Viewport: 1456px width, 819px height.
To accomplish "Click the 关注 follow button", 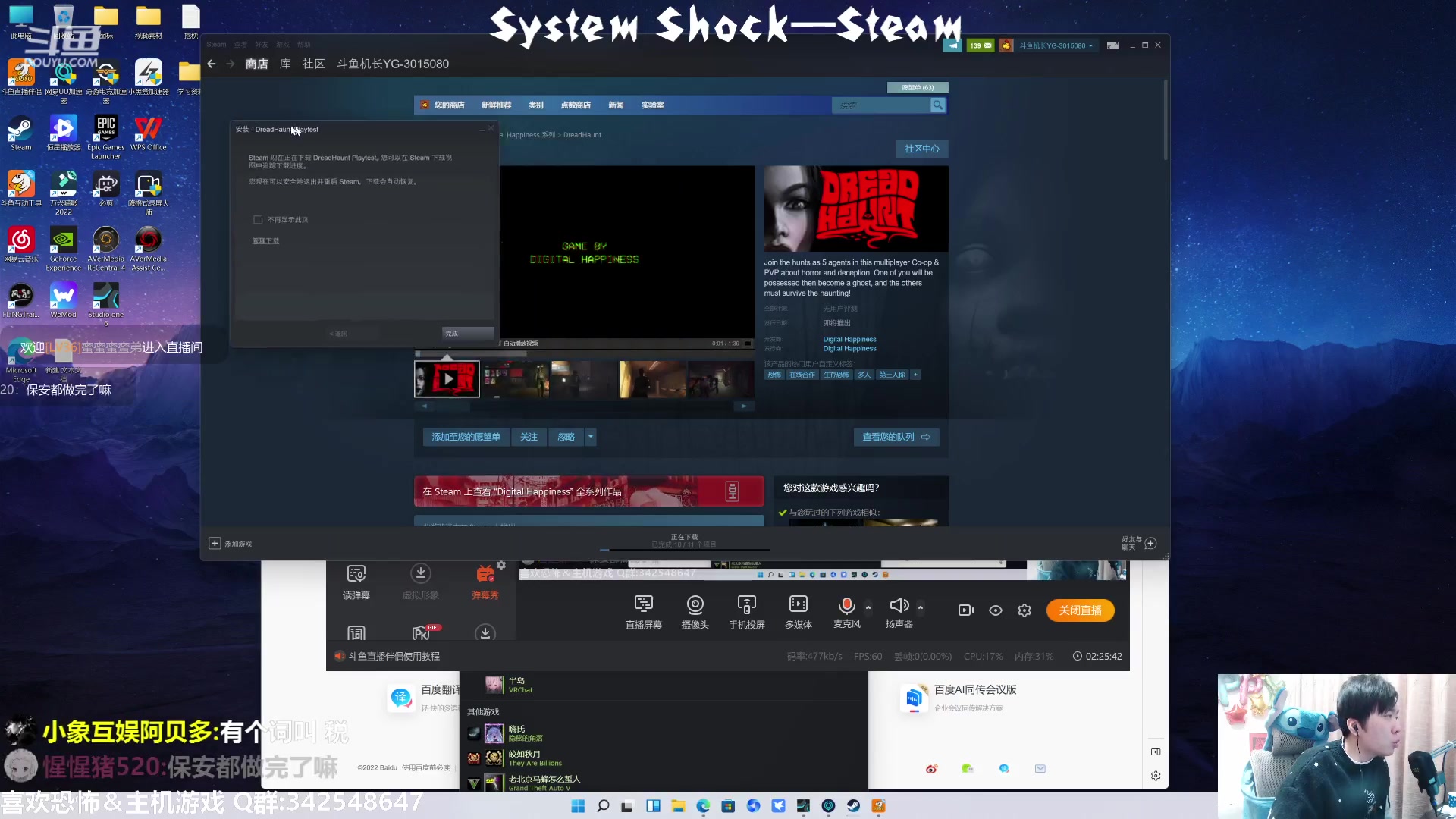I will click(529, 437).
